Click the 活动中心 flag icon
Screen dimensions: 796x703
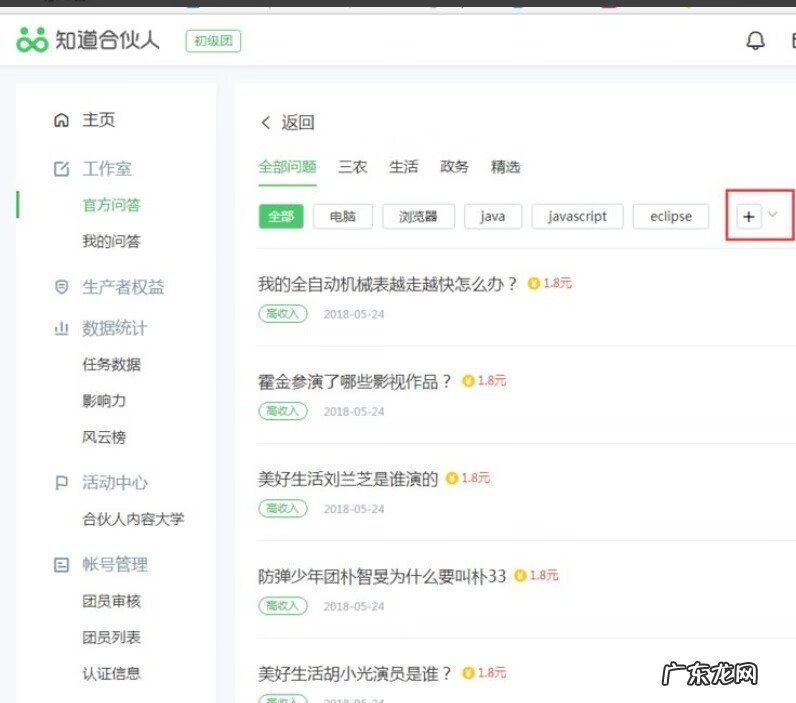[61, 482]
